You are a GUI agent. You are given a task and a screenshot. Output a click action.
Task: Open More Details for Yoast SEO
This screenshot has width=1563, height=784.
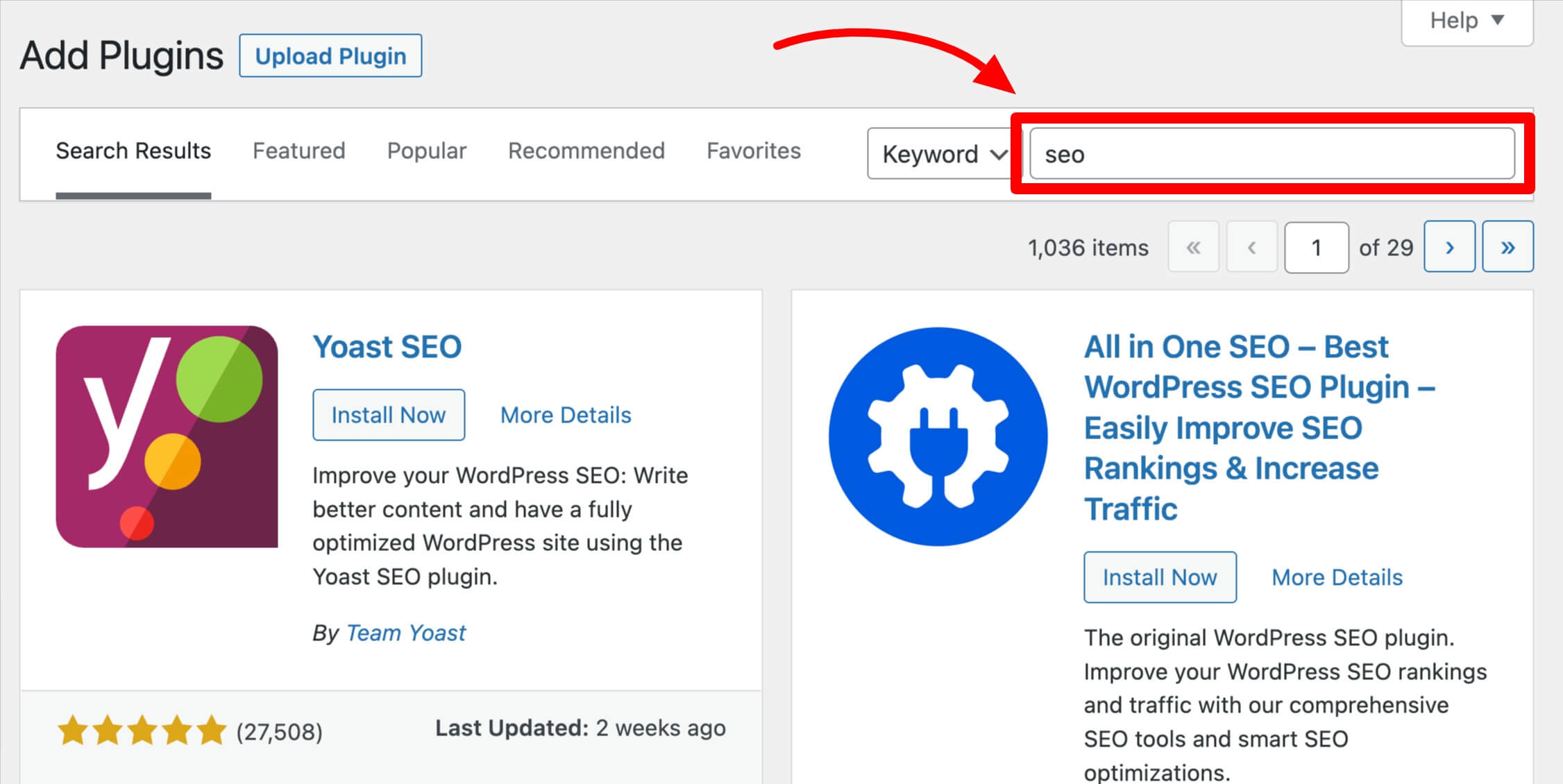(566, 415)
